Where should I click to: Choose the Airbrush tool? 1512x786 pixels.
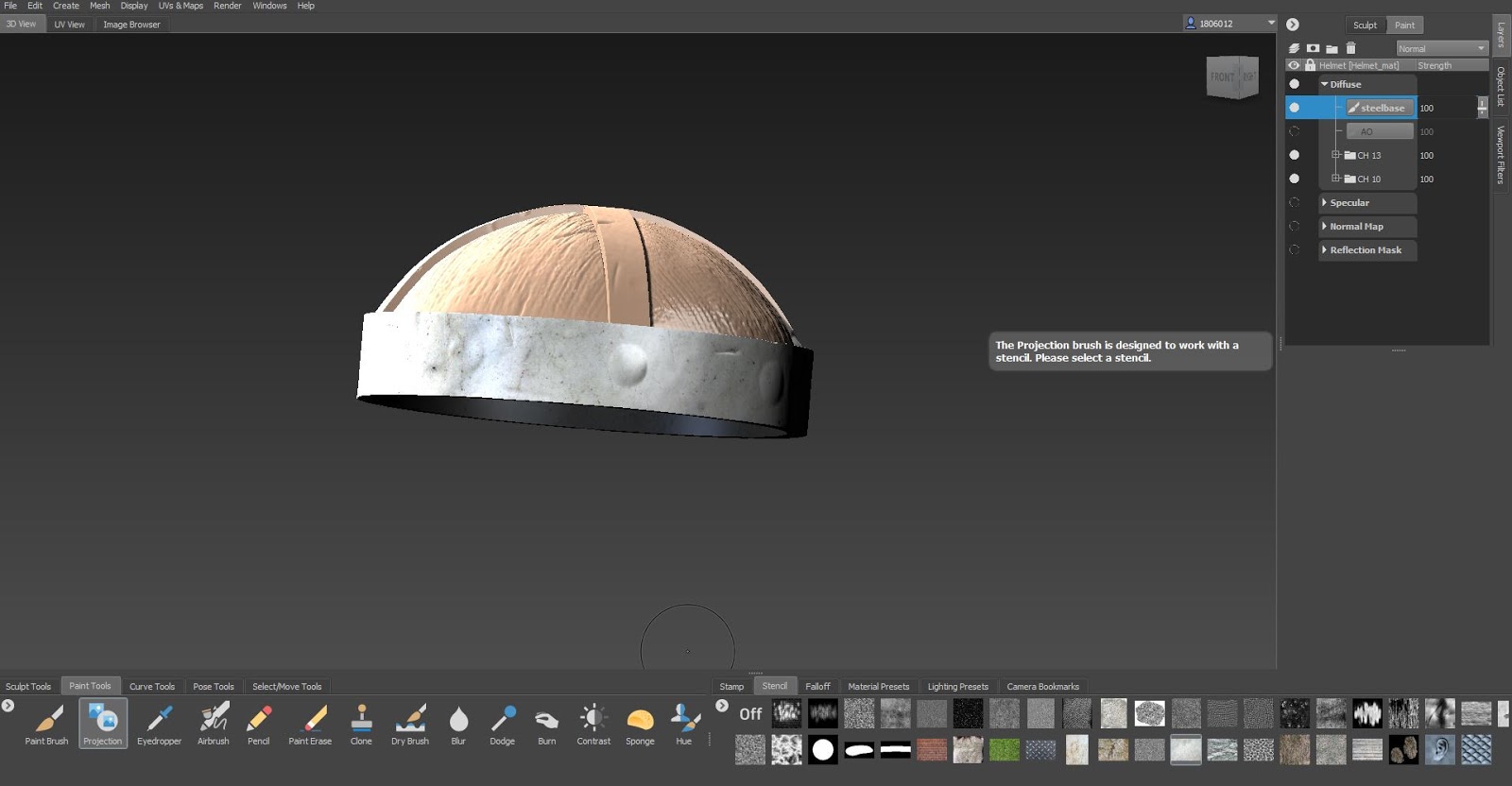[214, 725]
